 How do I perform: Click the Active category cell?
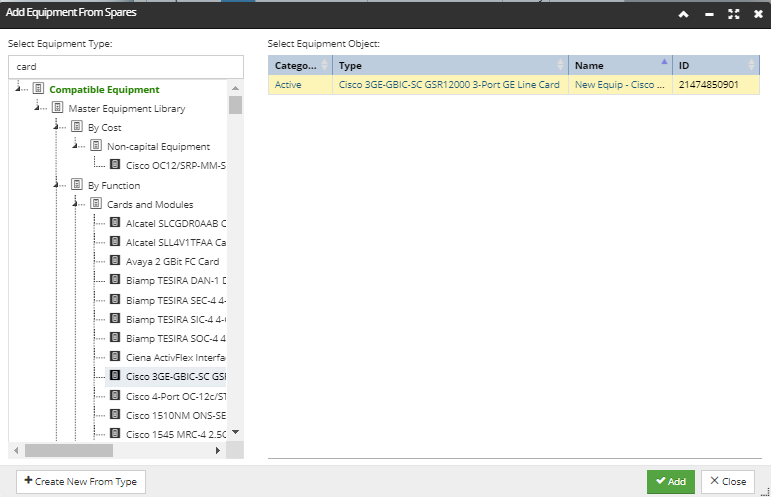(300, 85)
